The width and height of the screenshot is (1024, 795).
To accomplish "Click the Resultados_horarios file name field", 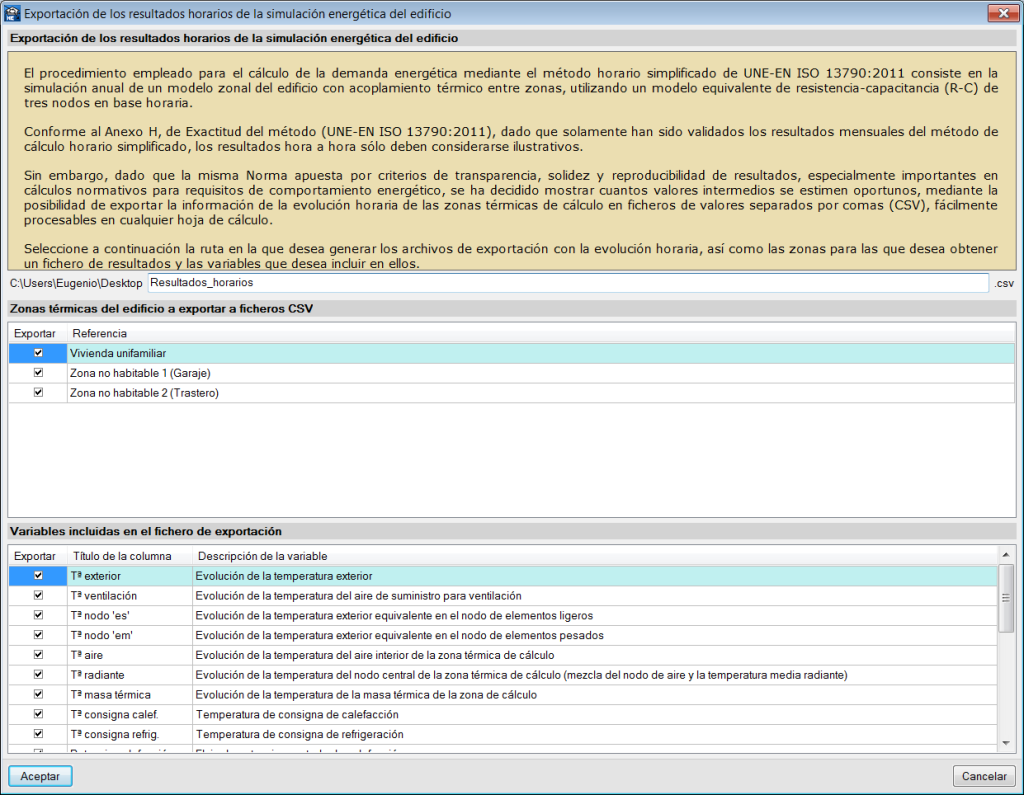I will (568, 283).
